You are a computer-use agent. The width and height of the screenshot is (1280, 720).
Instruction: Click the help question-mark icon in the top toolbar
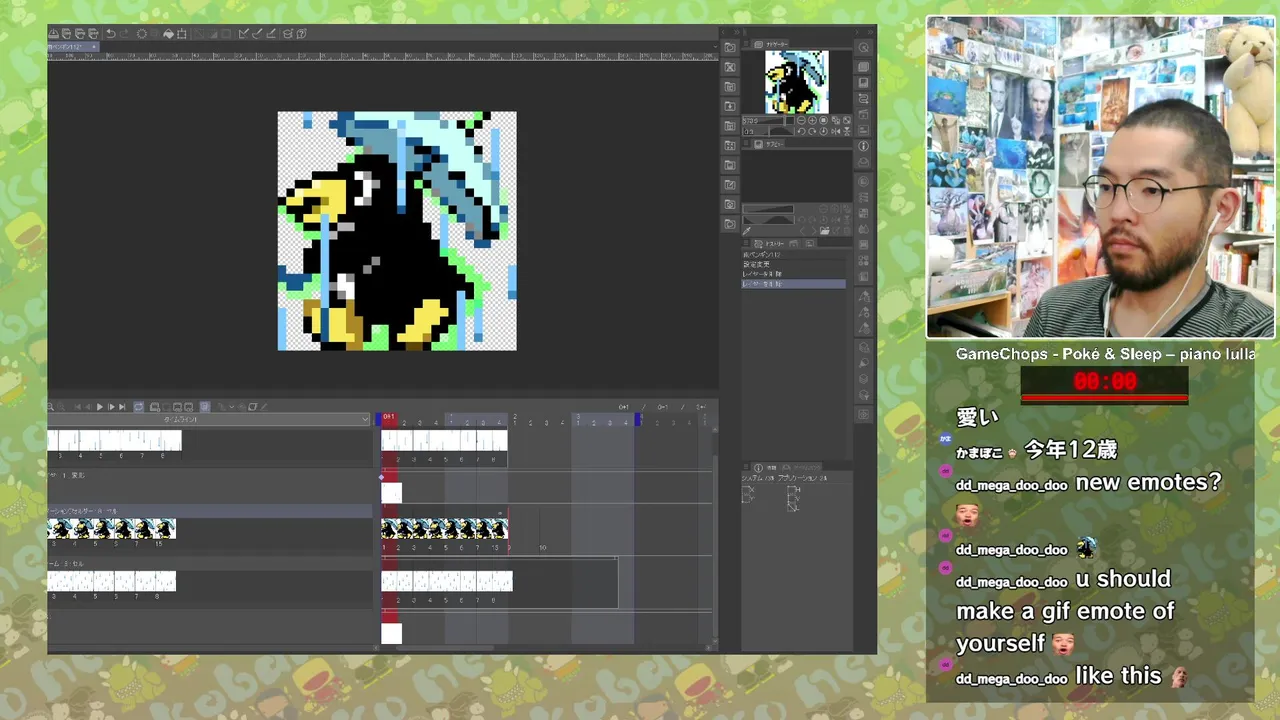(x=301, y=34)
